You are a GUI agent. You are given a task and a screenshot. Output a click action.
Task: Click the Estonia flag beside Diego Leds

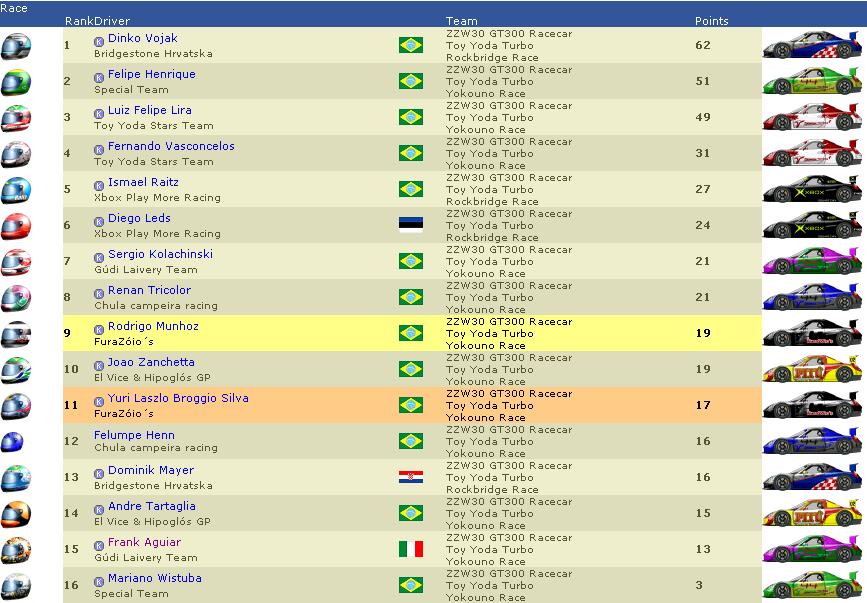point(411,225)
